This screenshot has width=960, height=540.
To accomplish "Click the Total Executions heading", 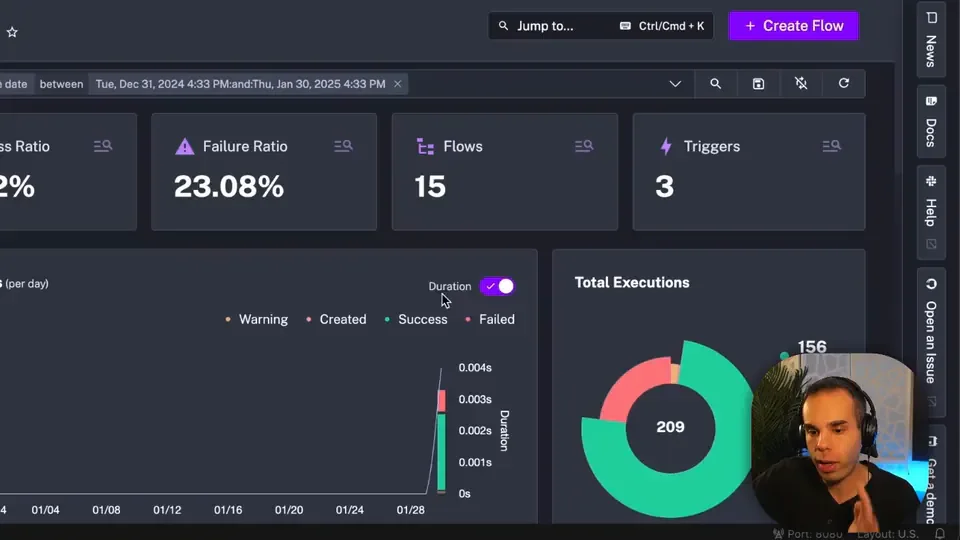I will [632, 282].
